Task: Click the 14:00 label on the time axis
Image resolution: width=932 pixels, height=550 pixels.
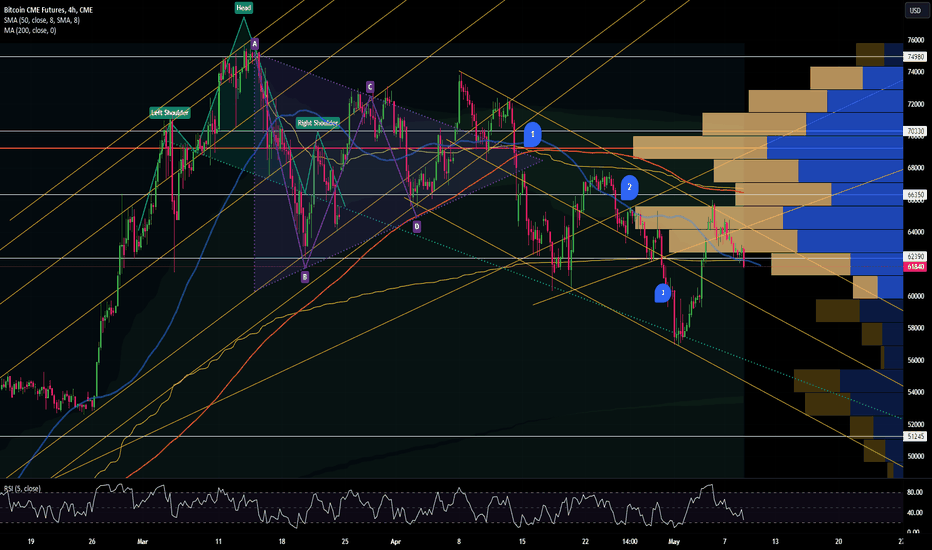Action: (x=630, y=542)
